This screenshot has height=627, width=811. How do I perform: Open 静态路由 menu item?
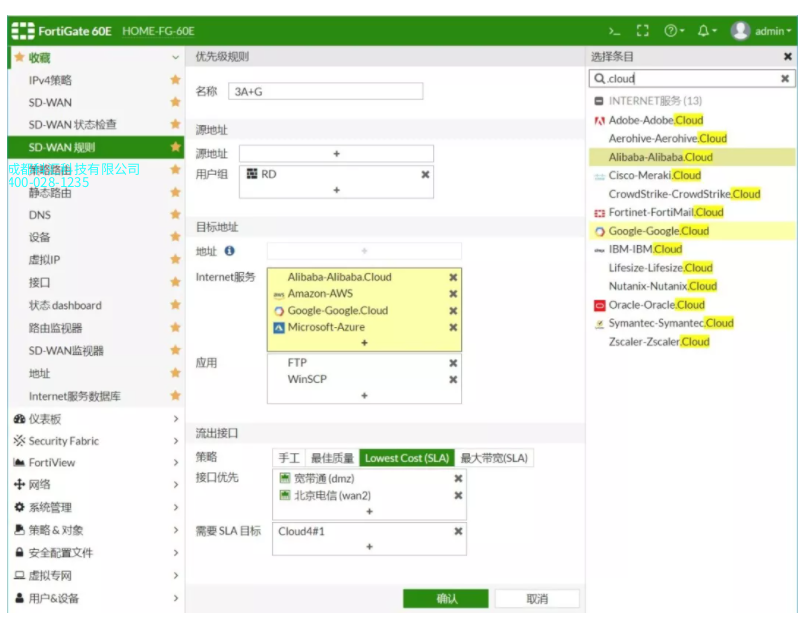[x=50, y=193]
